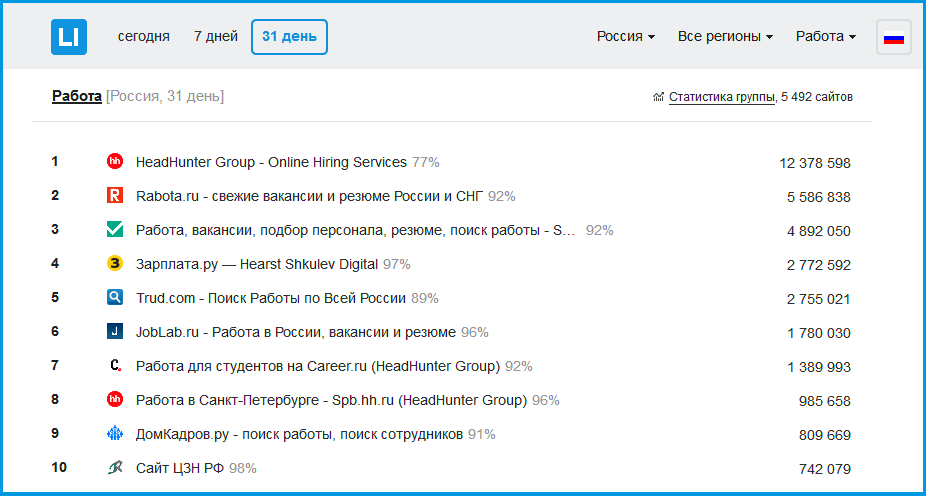The height and width of the screenshot is (496, 926).
Task: Click the 1 389 993 visitor count
Action: click(x=819, y=368)
